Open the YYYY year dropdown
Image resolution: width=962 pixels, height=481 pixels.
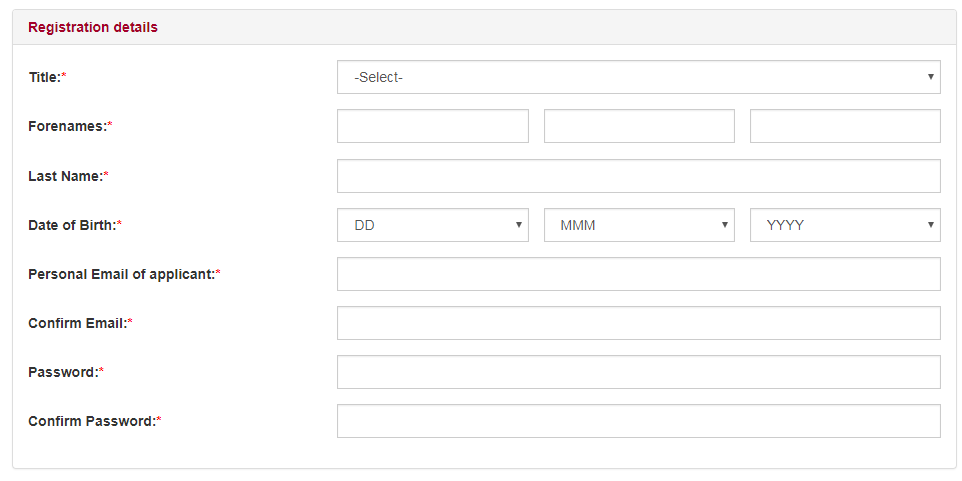click(x=845, y=225)
